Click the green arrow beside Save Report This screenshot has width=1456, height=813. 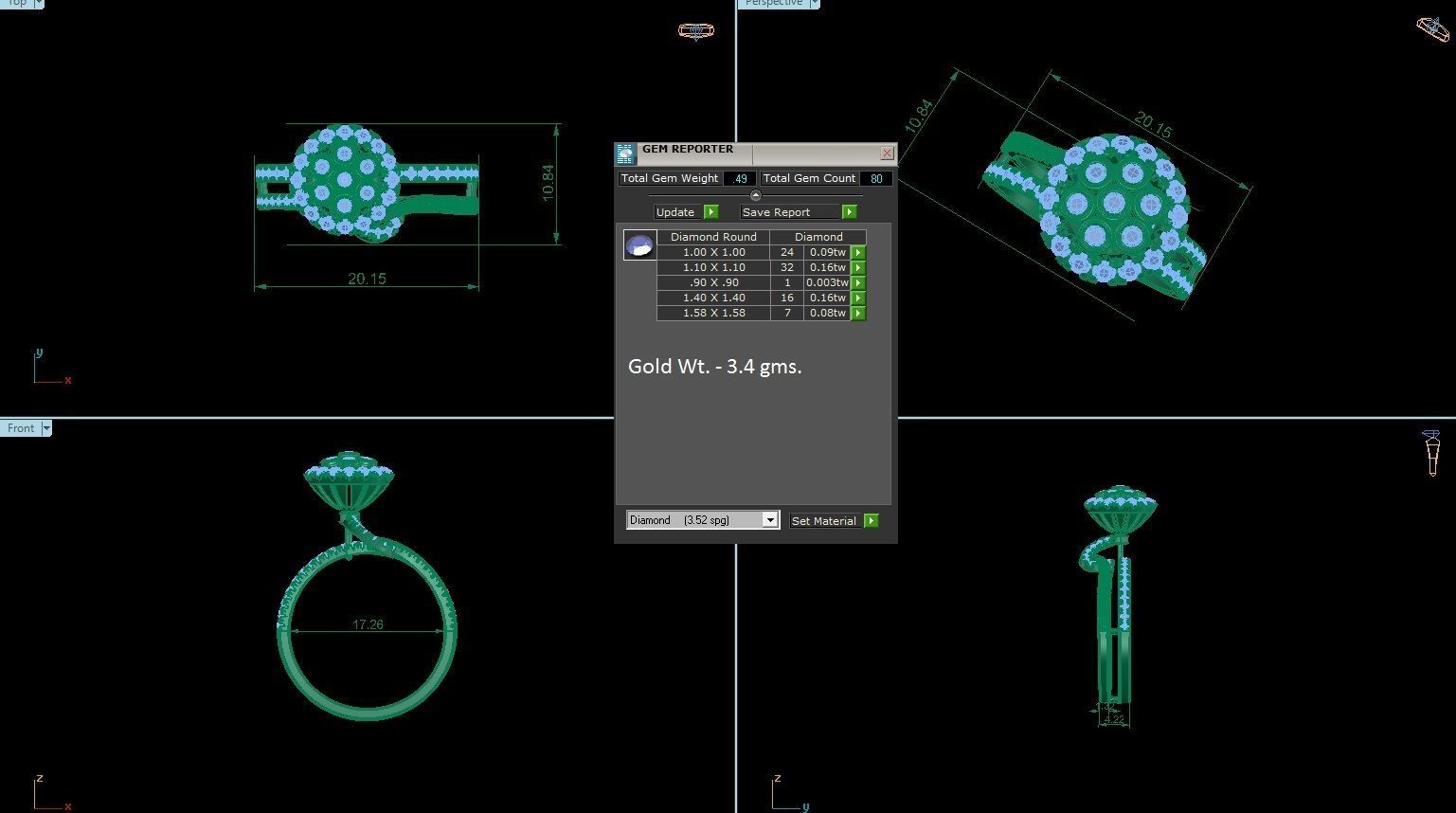tap(849, 212)
